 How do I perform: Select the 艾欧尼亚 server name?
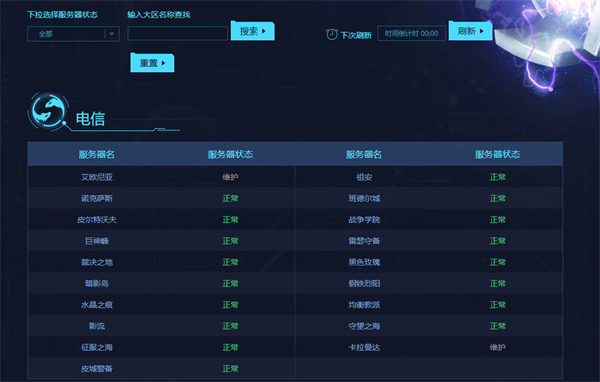coord(97,177)
